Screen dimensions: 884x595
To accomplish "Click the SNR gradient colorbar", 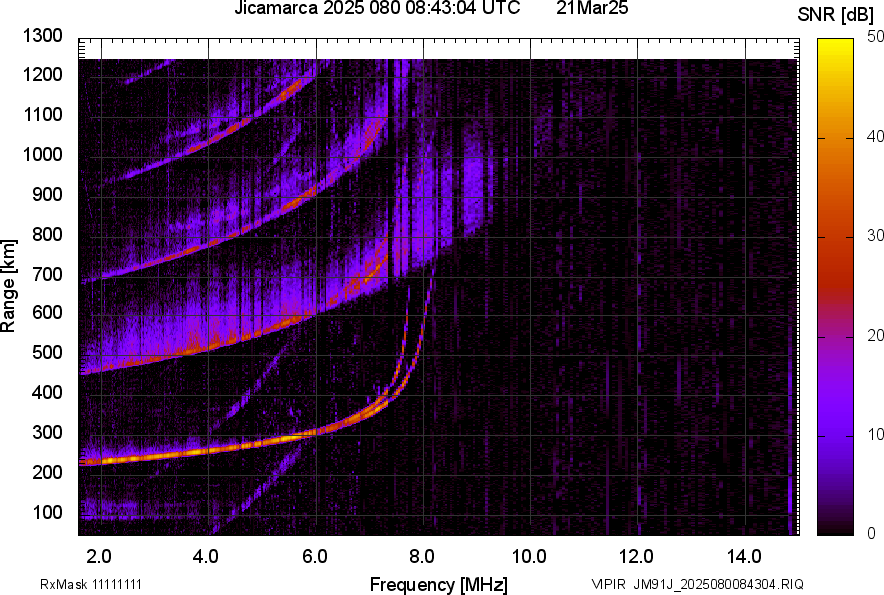I will [x=835, y=287].
